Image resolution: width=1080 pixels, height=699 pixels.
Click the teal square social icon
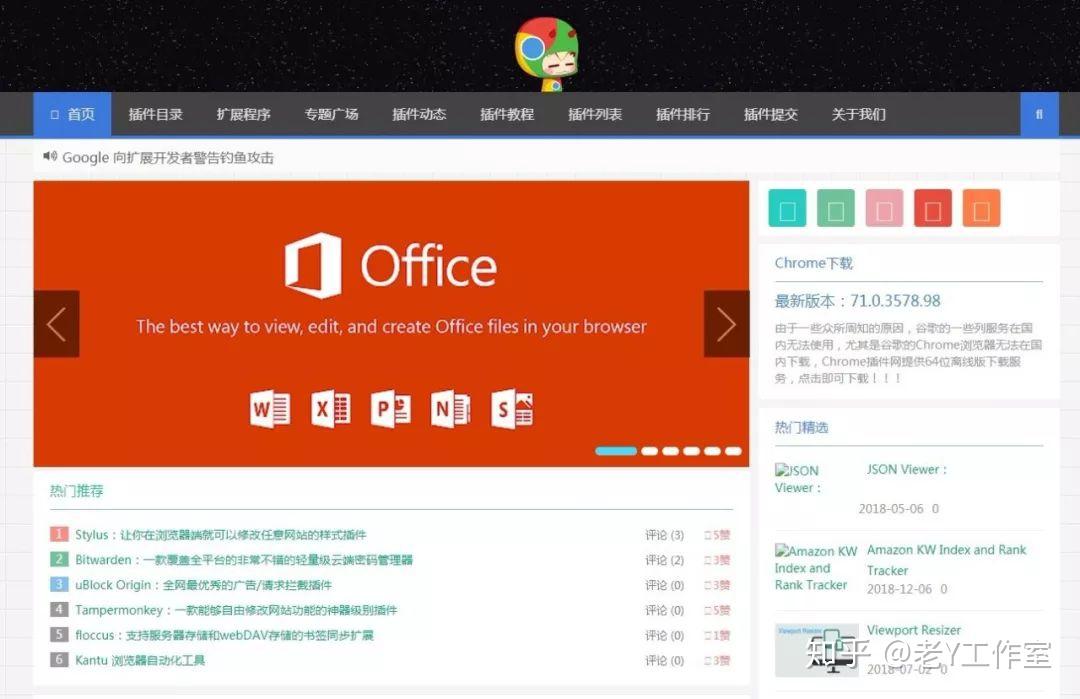787,208
